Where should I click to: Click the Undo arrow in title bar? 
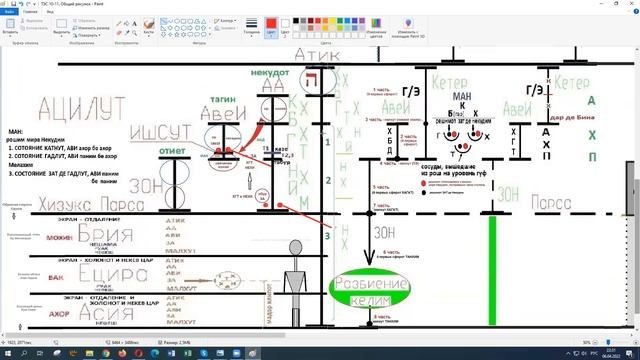(x=21, y=4)
